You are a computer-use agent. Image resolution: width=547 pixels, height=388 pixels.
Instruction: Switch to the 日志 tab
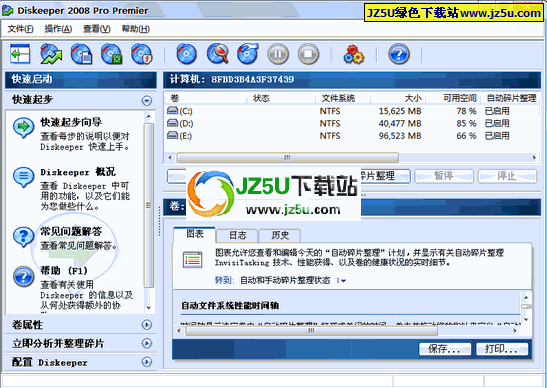click(237, 236)
